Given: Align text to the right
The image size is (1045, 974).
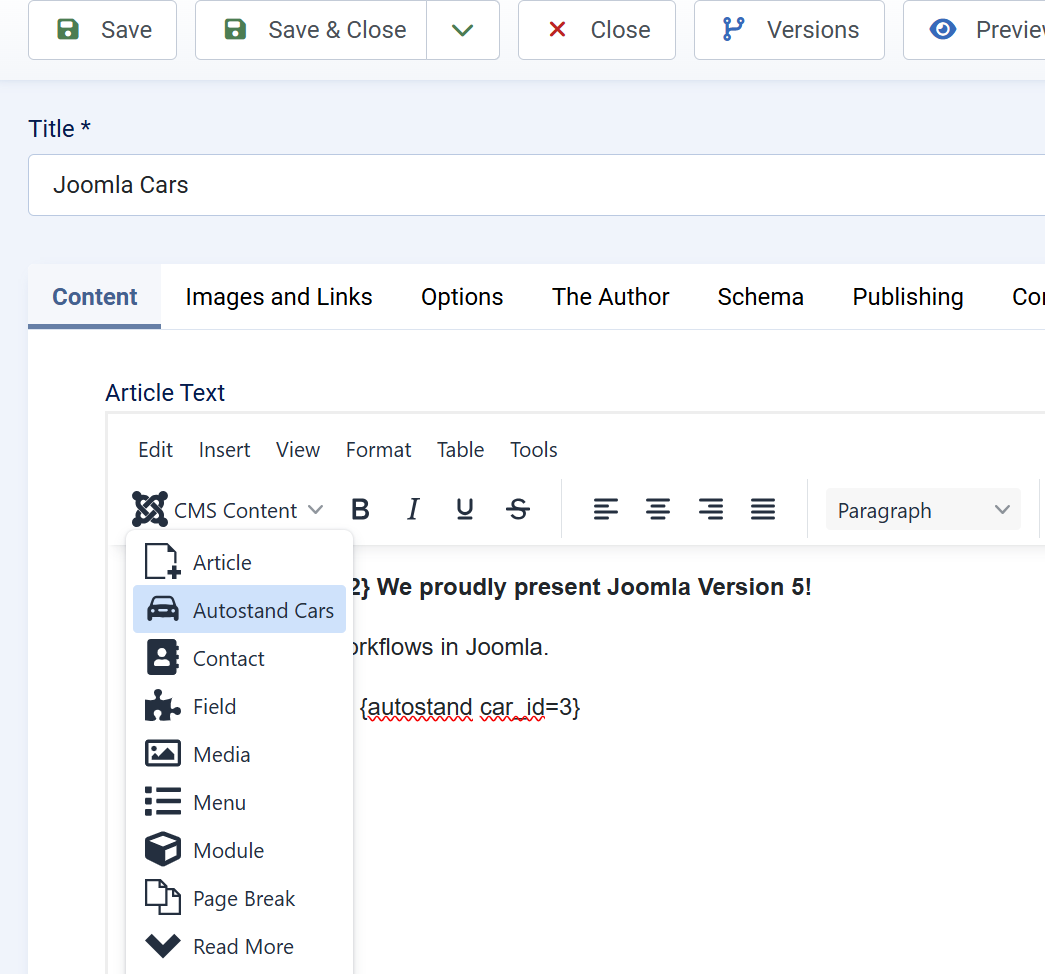Looking at the screenshot, I should (710, 510).
